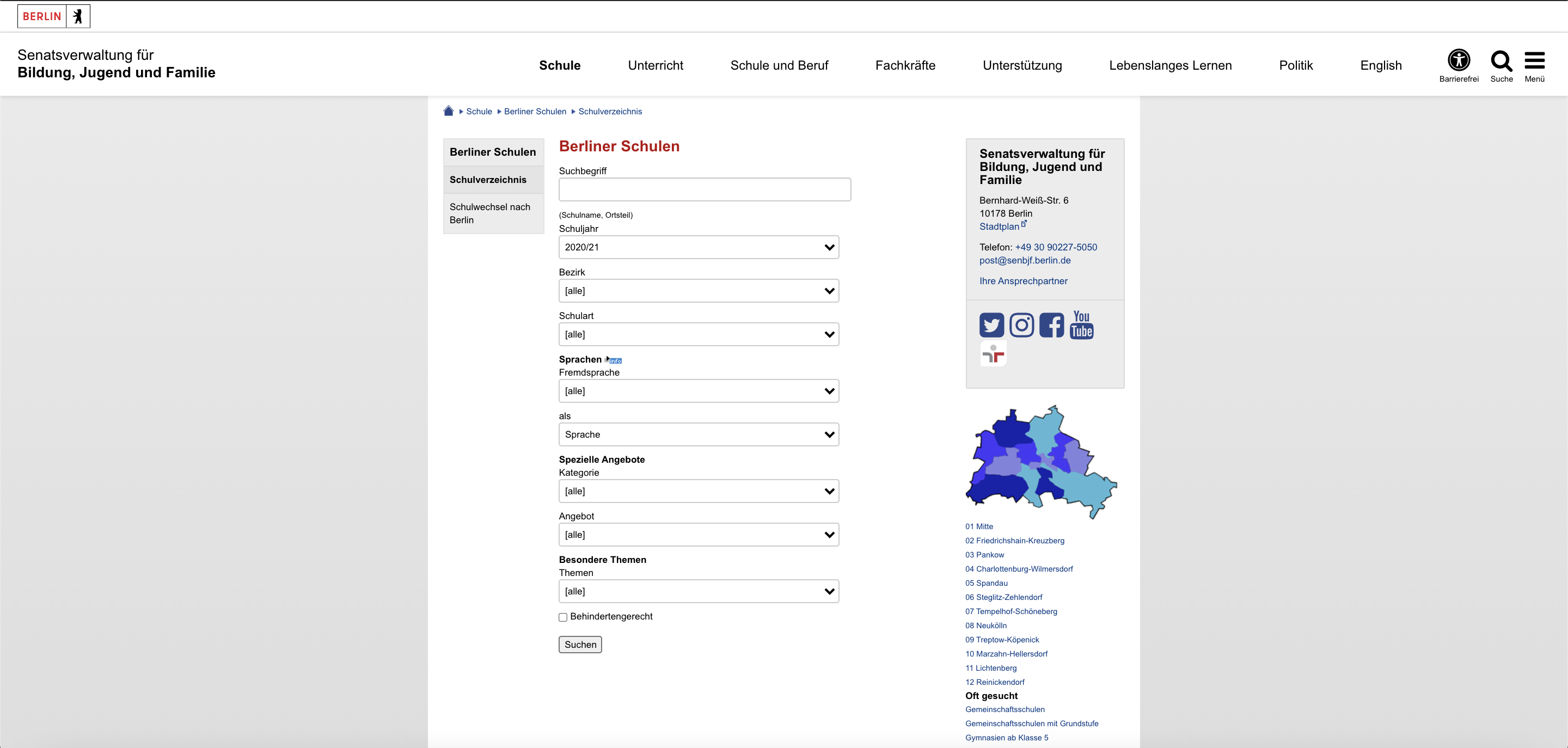The image size is (1568, 748).
Task: Open the Fachkräfte navigation item
Action: [905, 65]
